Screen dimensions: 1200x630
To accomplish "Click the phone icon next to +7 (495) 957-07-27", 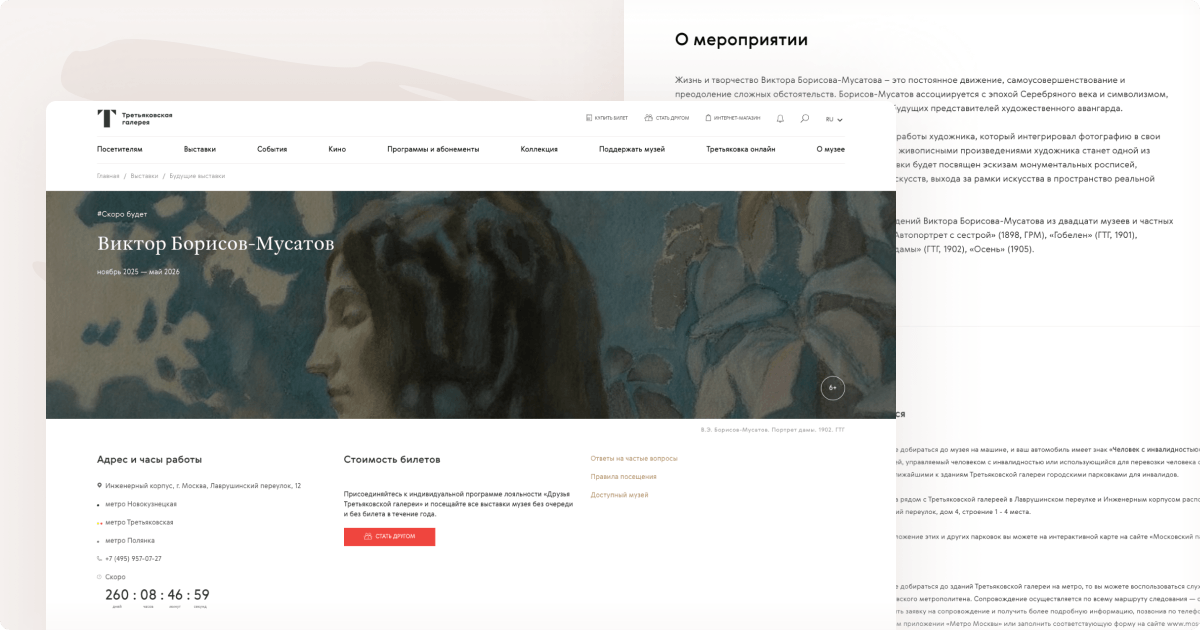I will (x=99, y=558).
